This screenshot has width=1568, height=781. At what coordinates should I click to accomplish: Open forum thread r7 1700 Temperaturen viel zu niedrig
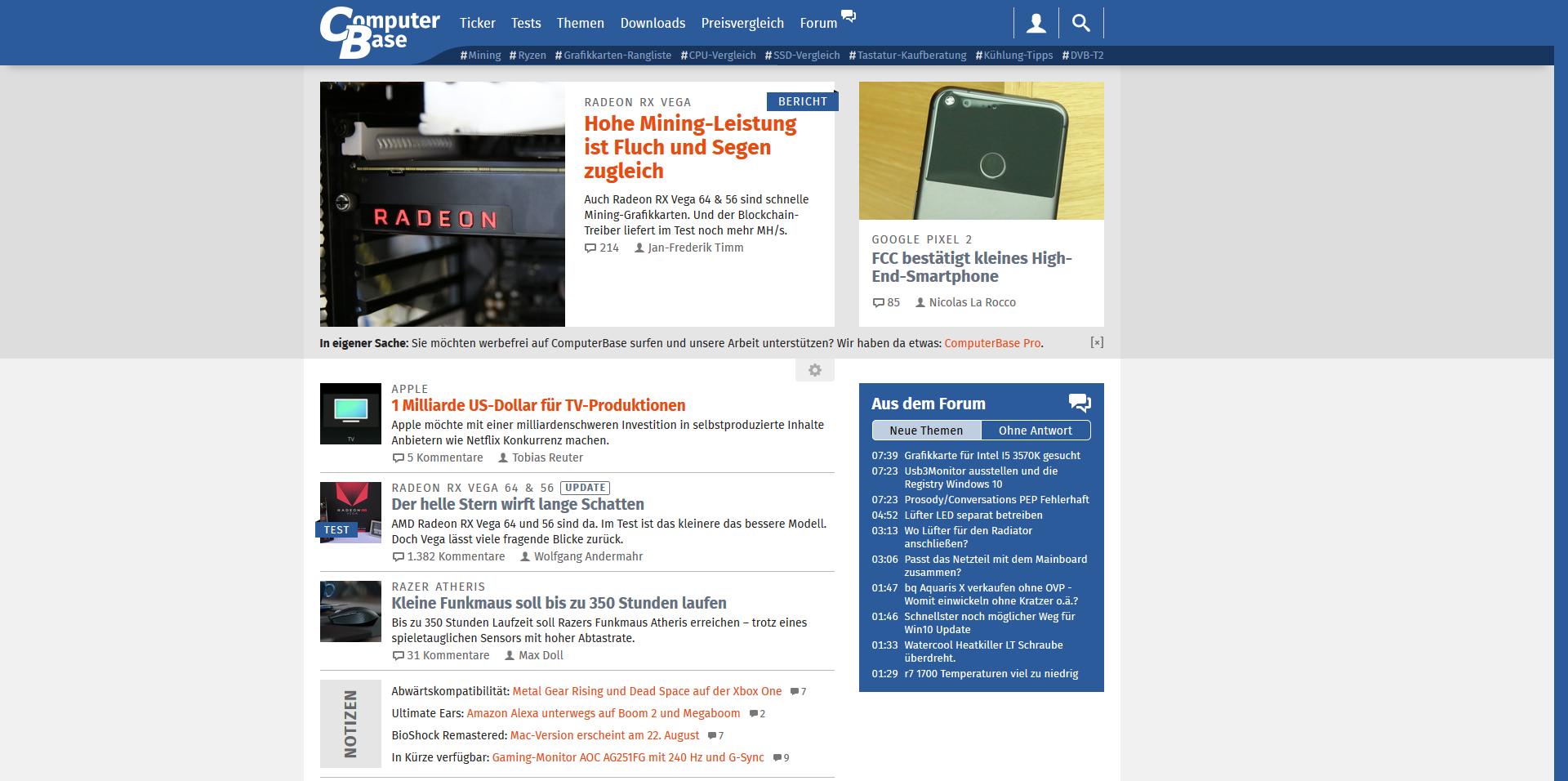991,674
